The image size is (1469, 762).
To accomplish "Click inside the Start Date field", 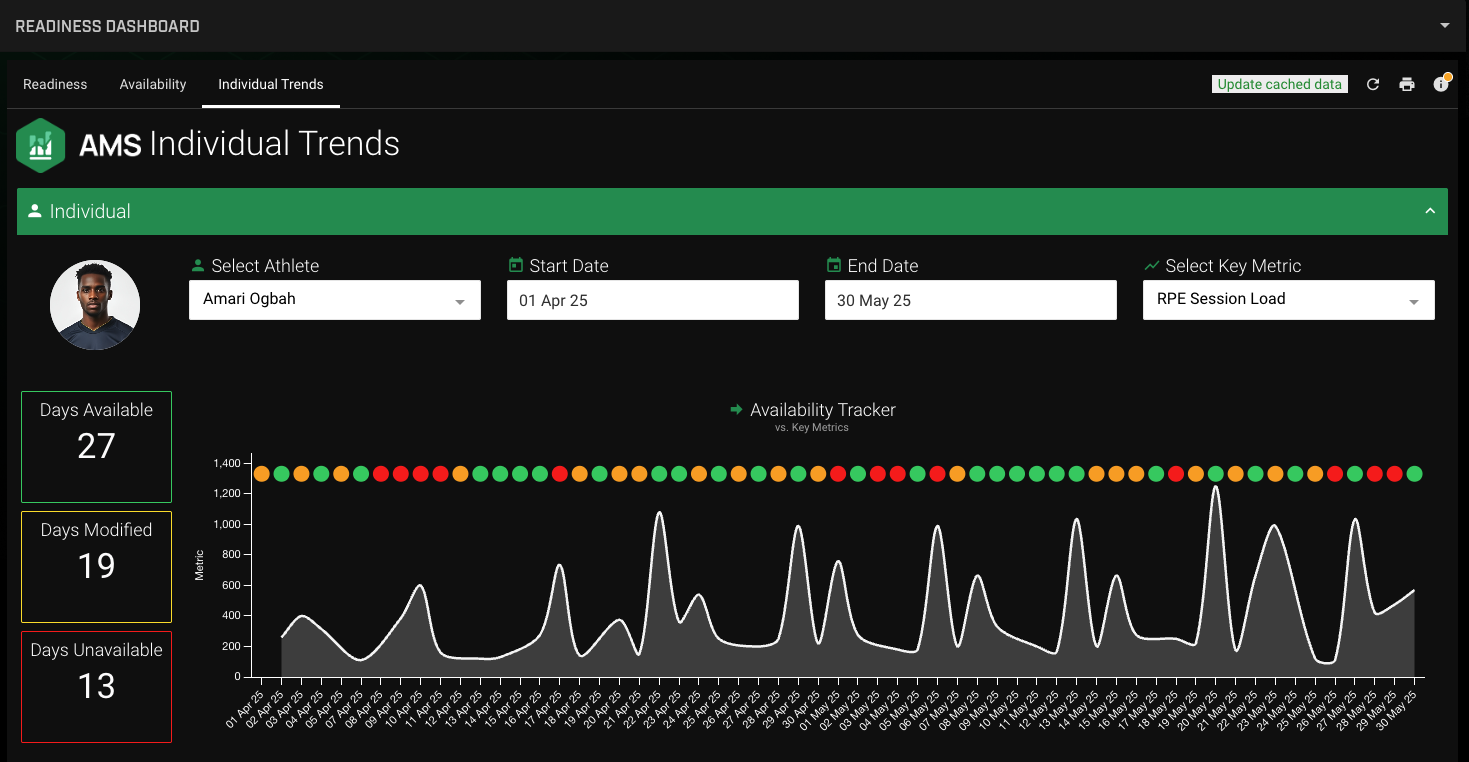I will pyautogui.click(x=652, y=300).
